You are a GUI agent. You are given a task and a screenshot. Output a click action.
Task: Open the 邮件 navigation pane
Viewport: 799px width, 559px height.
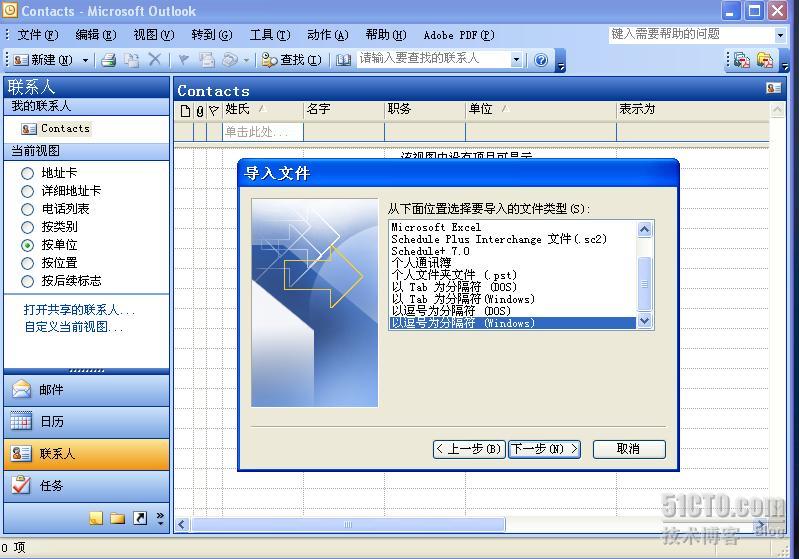point(87,390)
